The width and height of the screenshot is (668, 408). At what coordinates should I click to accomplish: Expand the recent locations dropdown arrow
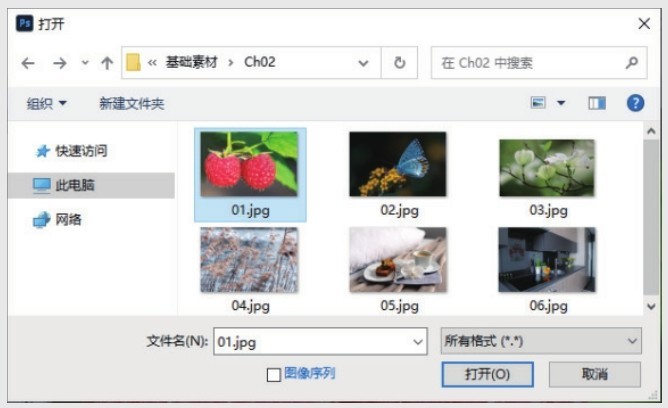pos(85,63)
